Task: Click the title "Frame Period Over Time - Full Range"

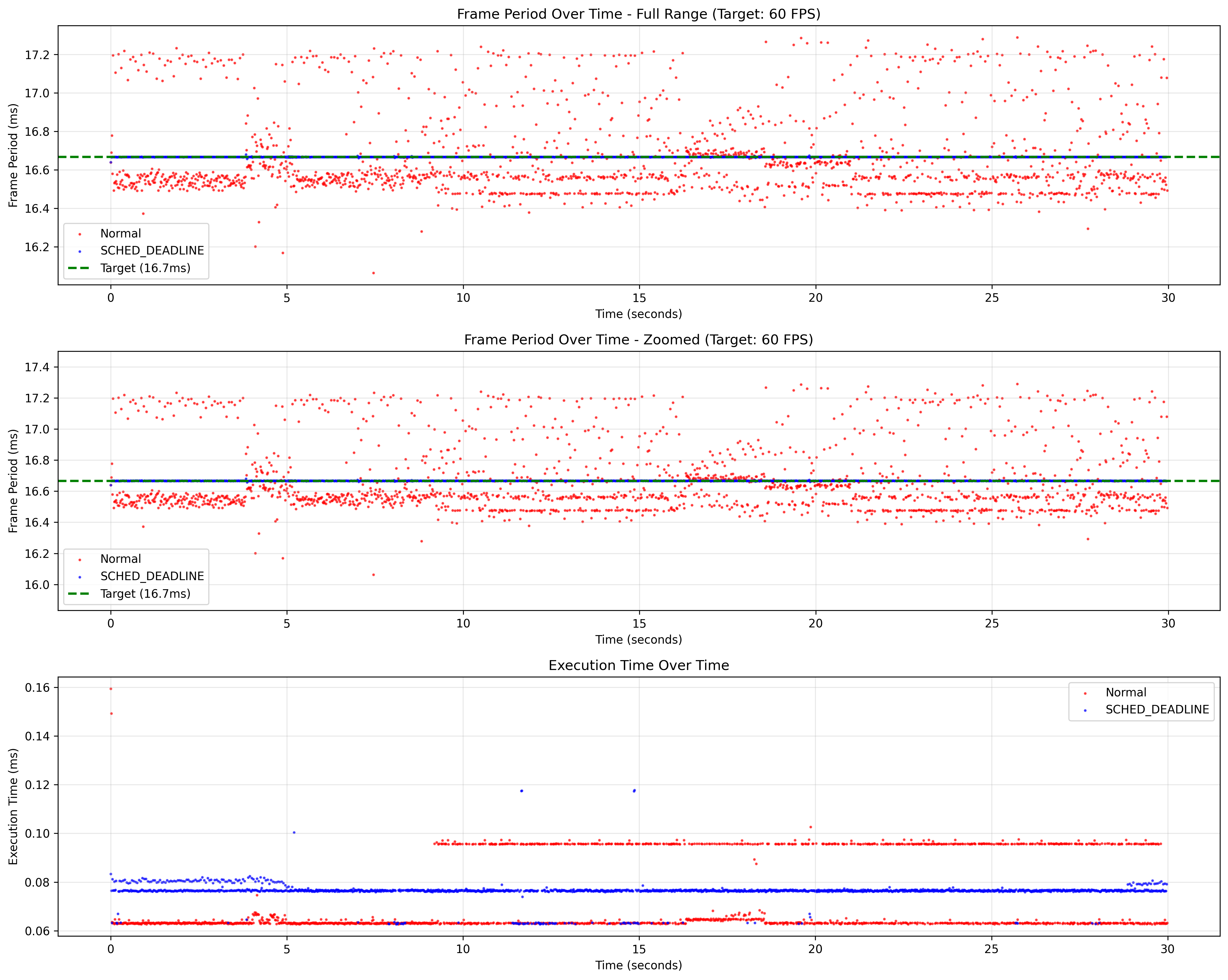Action: coord(639,14)
